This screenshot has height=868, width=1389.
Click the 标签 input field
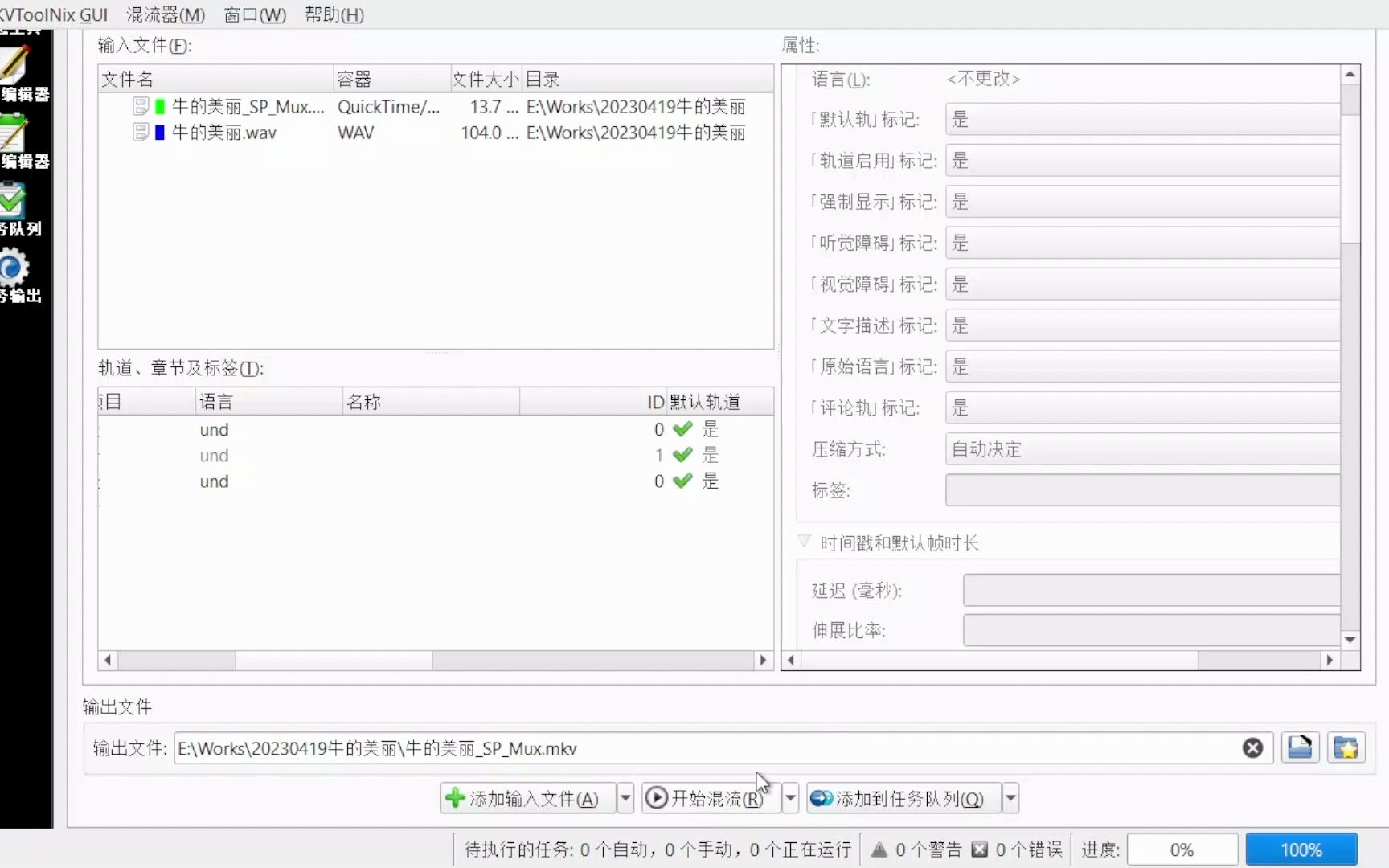(x=1142, y=490)
